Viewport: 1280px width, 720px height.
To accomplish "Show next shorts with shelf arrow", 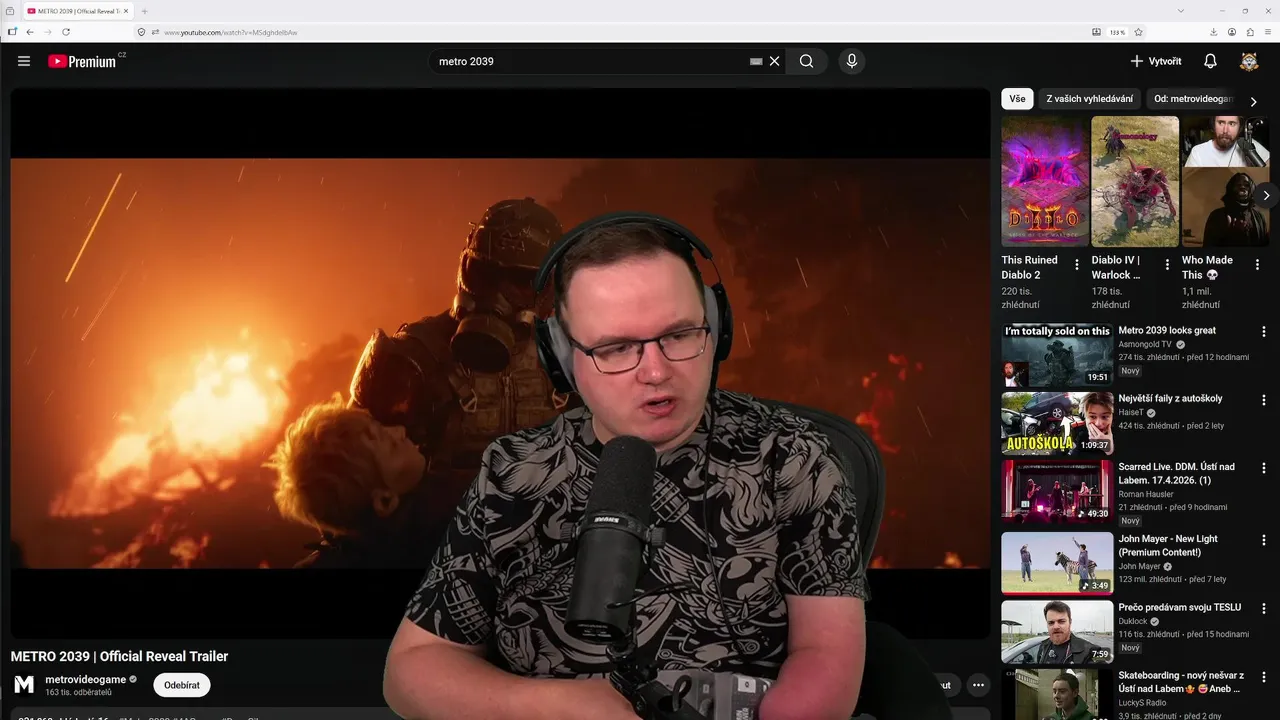I will tap(1266, 196).
